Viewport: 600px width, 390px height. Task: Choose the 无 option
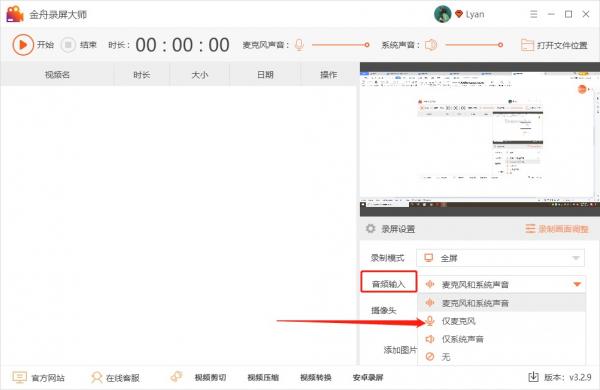click(x=502, y=357)
